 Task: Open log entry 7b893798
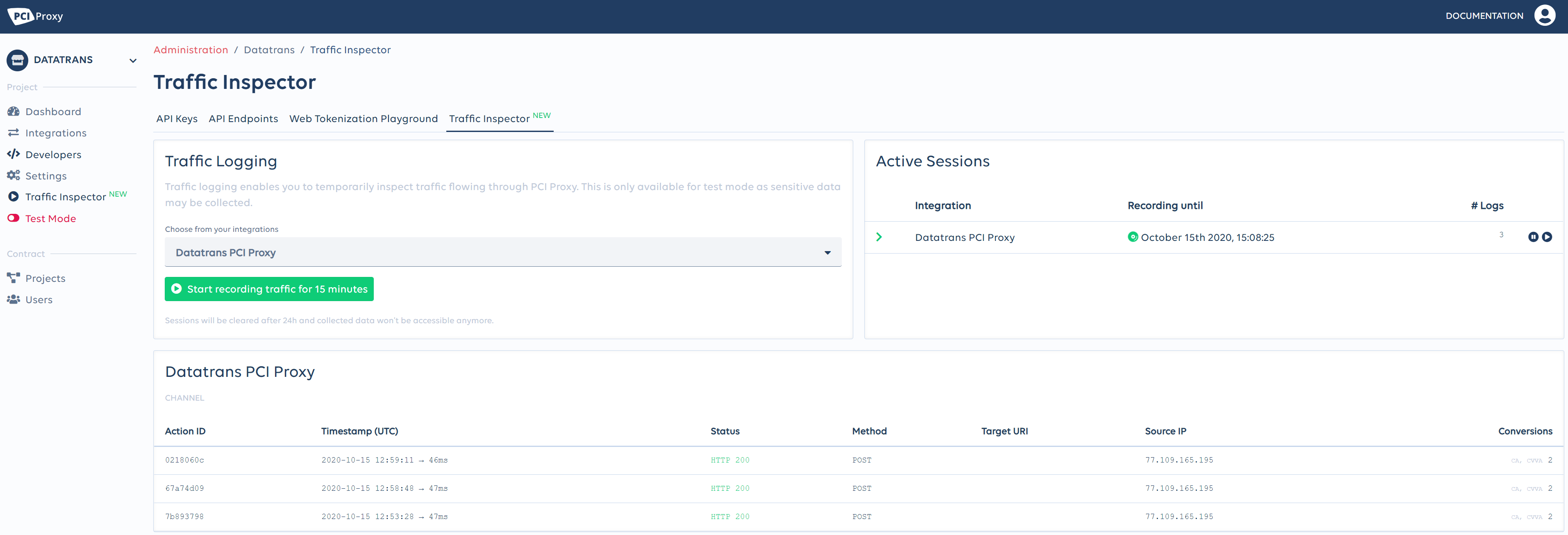point(184,517)
